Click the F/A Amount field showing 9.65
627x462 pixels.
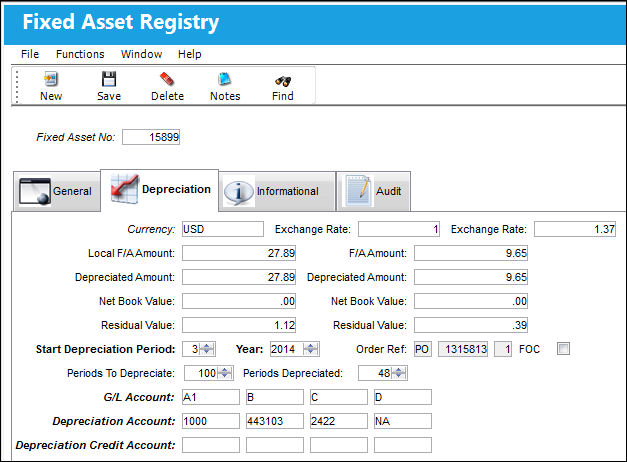tap(471, 253)
